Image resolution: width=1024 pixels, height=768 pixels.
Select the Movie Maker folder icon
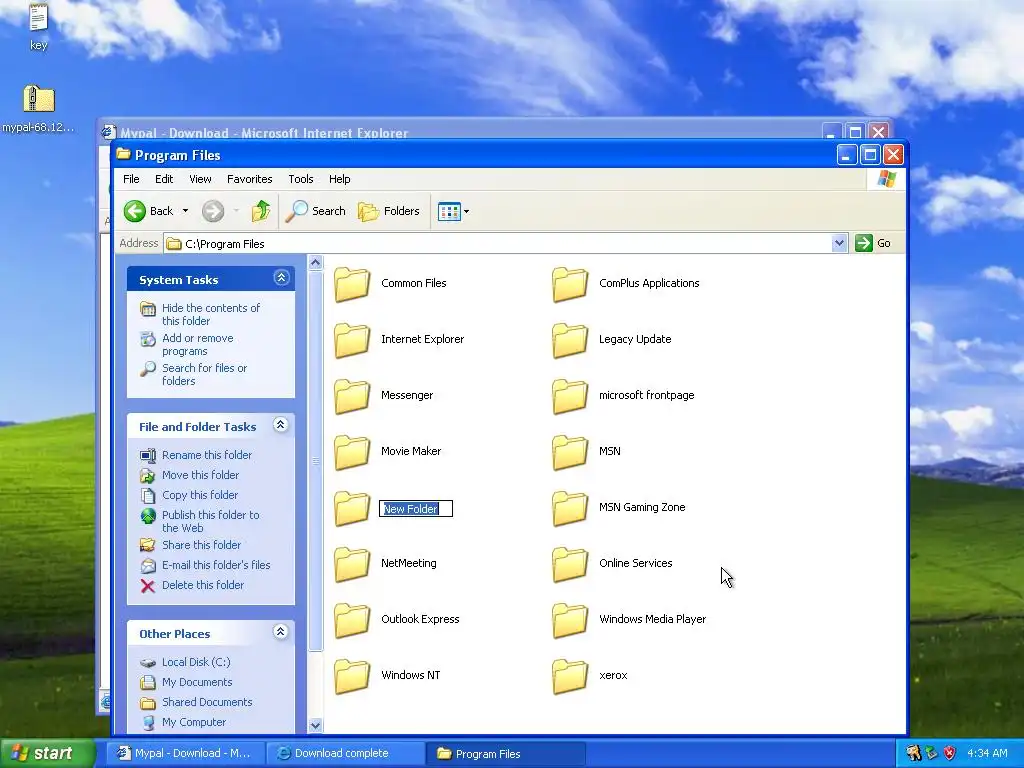[352, 452]
